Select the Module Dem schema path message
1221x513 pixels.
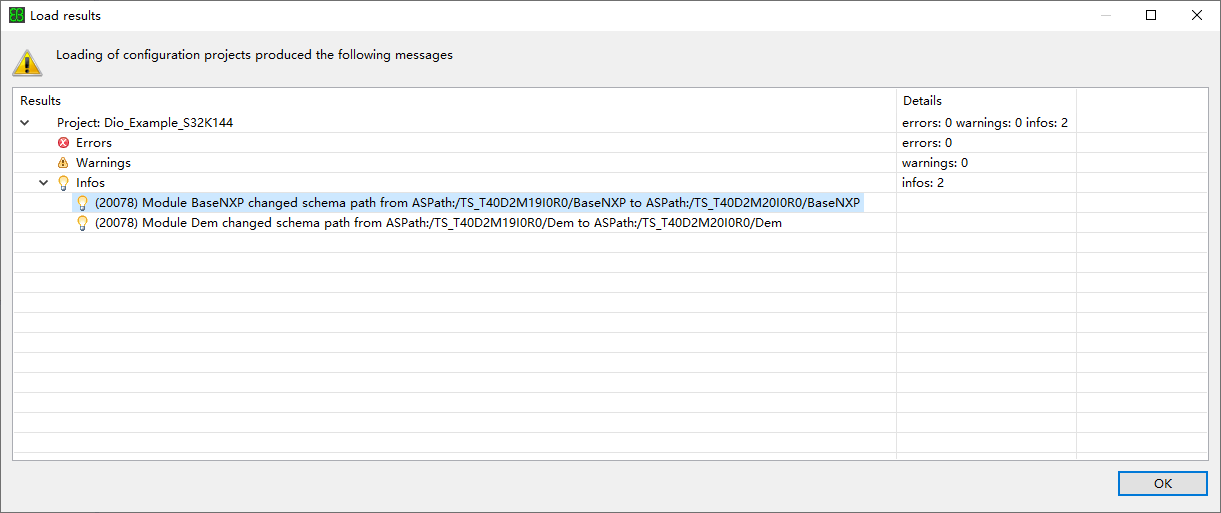pos(438,223)
